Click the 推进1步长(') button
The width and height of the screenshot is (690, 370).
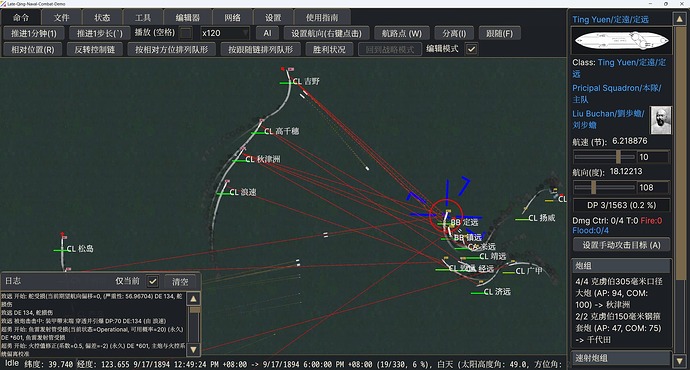(x=100, y=33)
